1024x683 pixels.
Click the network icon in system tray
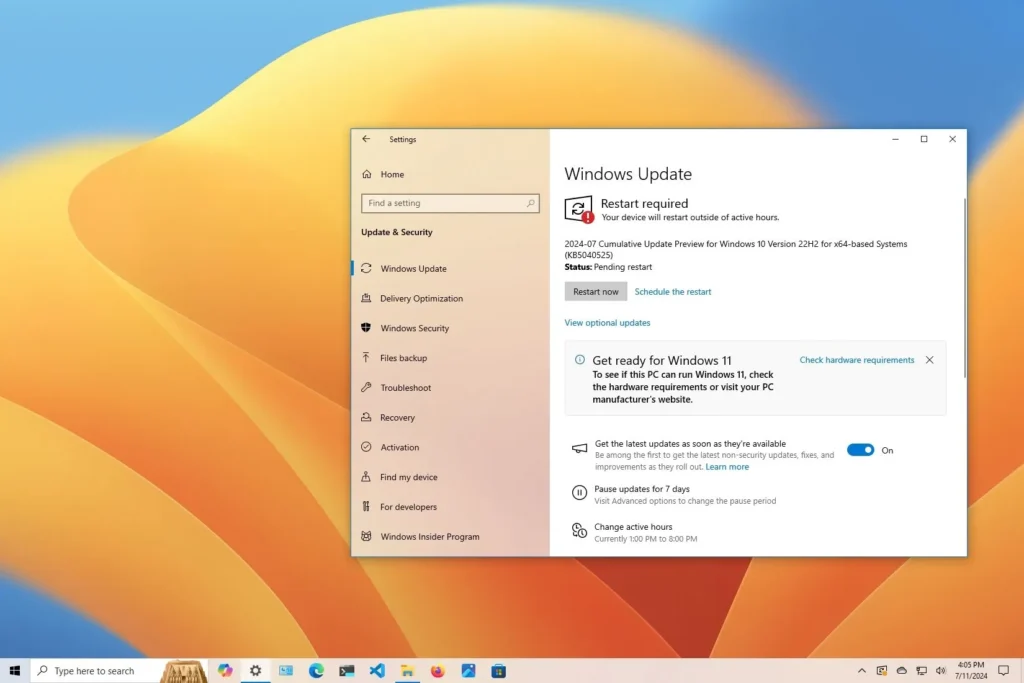pyautogui.click(x=921, y=671)
